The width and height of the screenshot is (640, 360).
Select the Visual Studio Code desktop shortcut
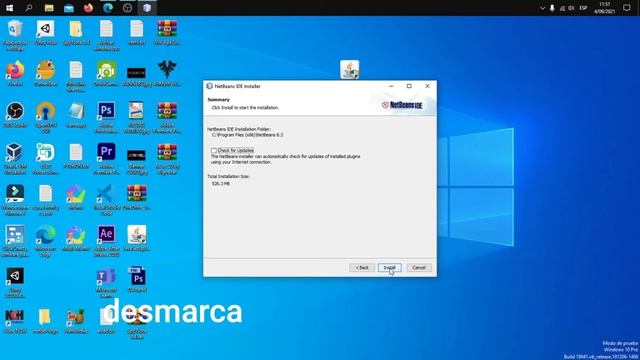tap(106, 200)
